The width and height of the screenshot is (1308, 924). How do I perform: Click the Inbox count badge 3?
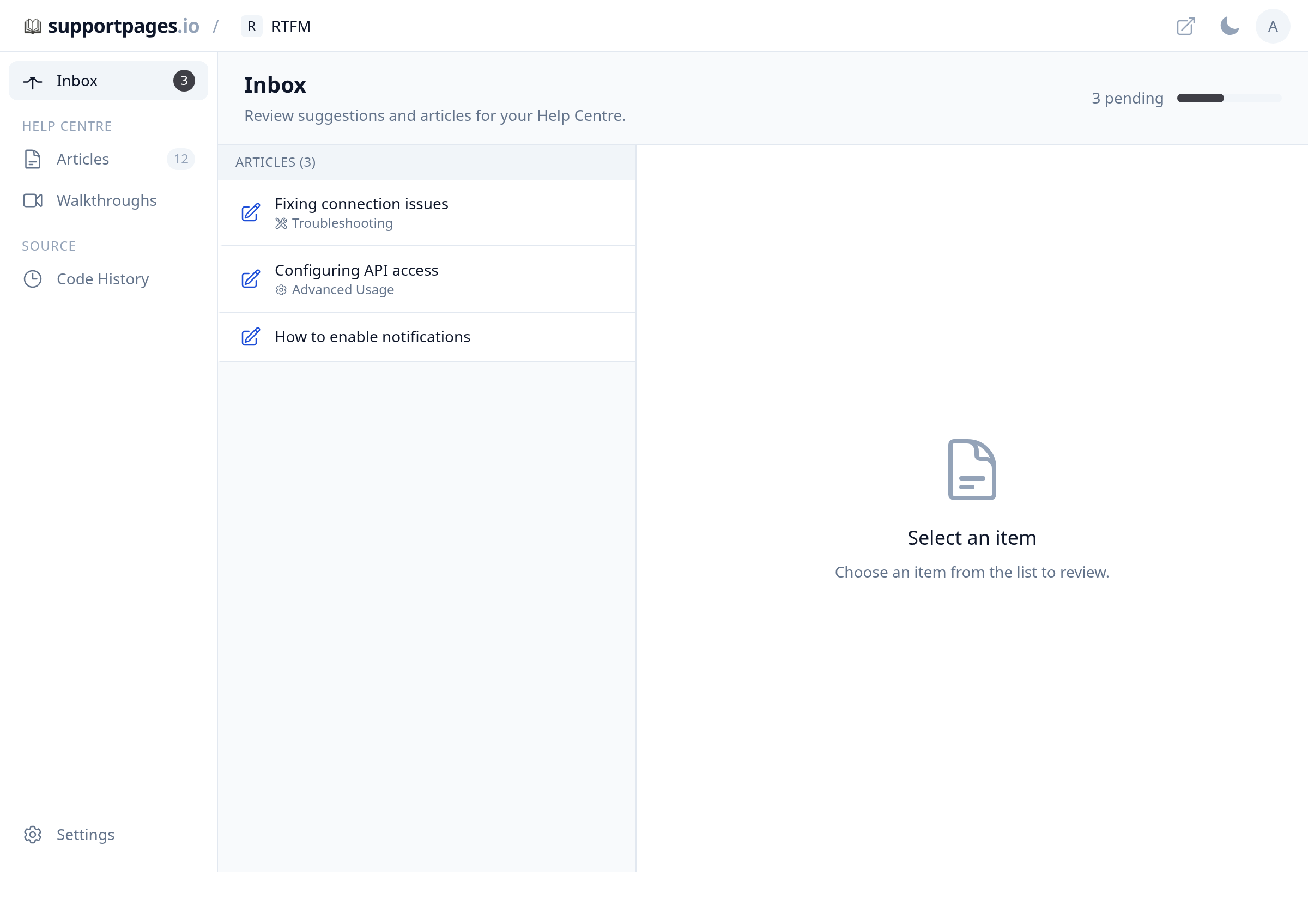coord(184,81)
